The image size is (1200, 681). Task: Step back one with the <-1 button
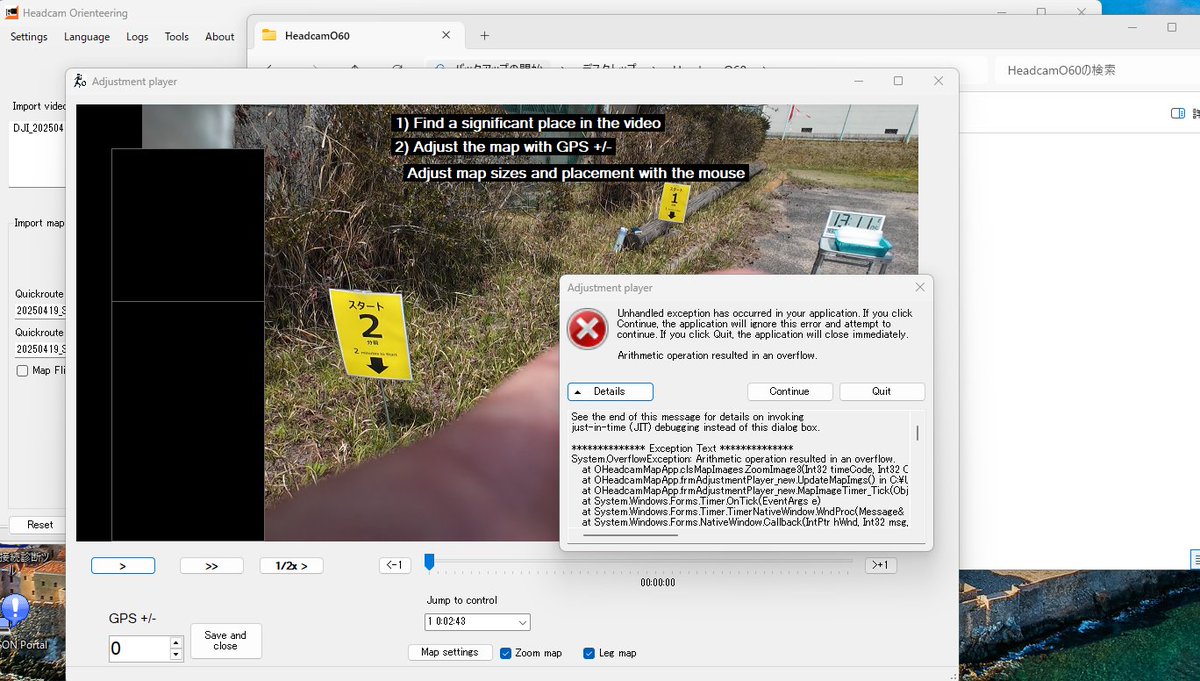[x=396, y=565]
